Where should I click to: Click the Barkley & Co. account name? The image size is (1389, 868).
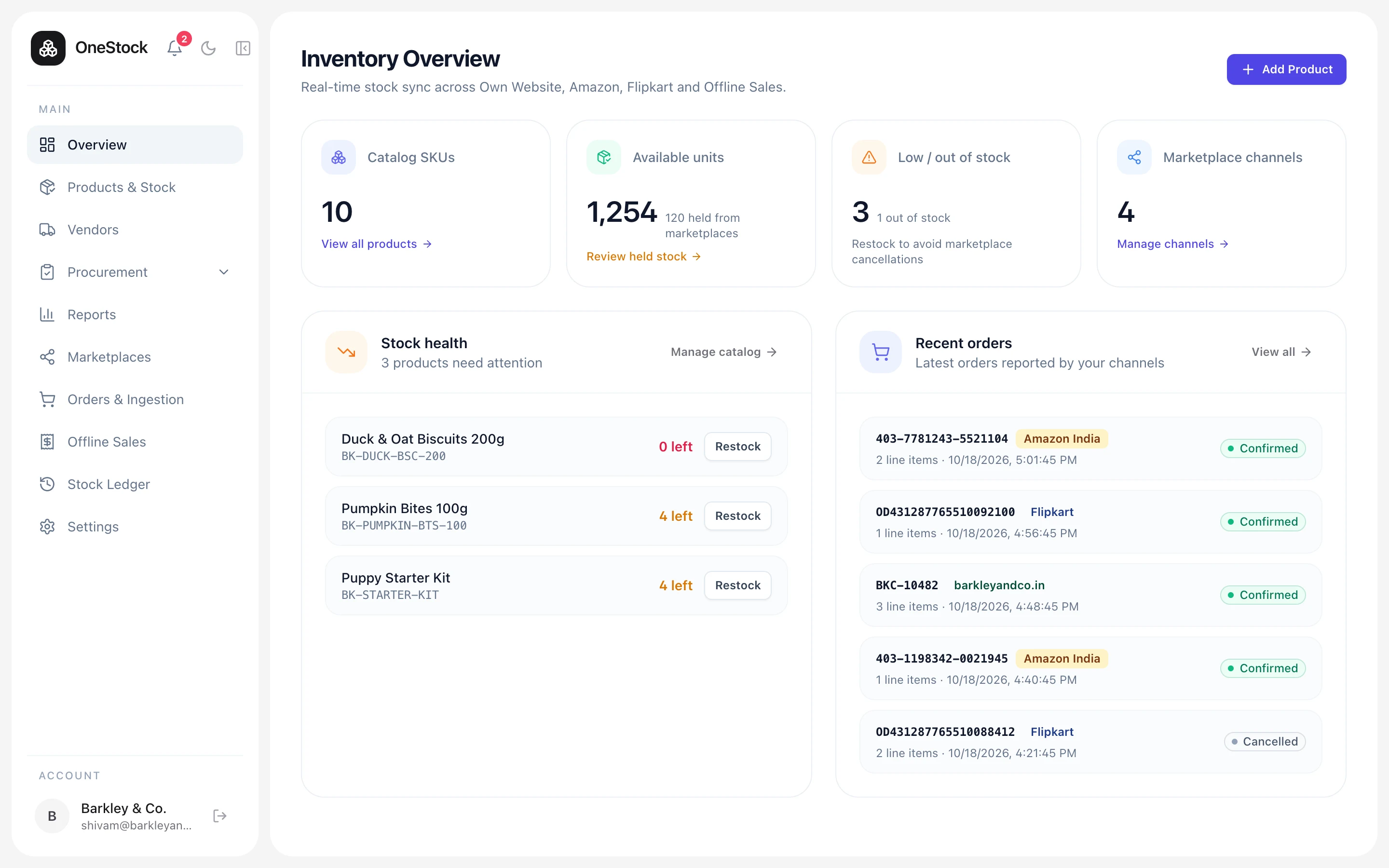click(123, 808)
